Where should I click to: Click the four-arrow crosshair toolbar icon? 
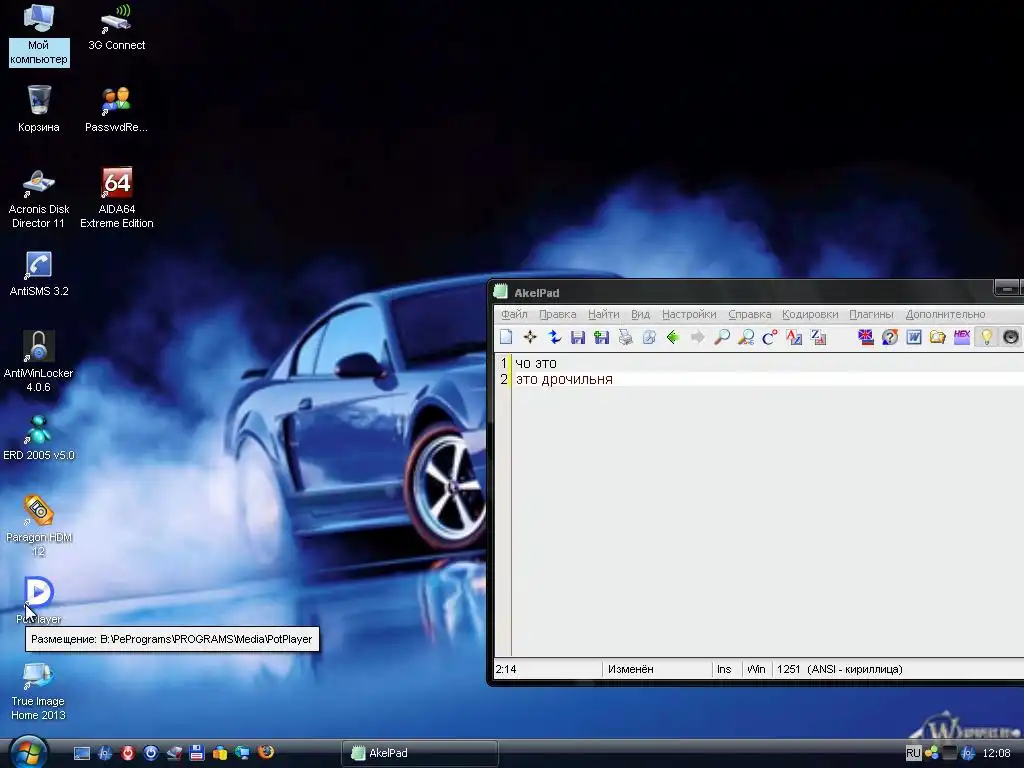tap(530, 337)
